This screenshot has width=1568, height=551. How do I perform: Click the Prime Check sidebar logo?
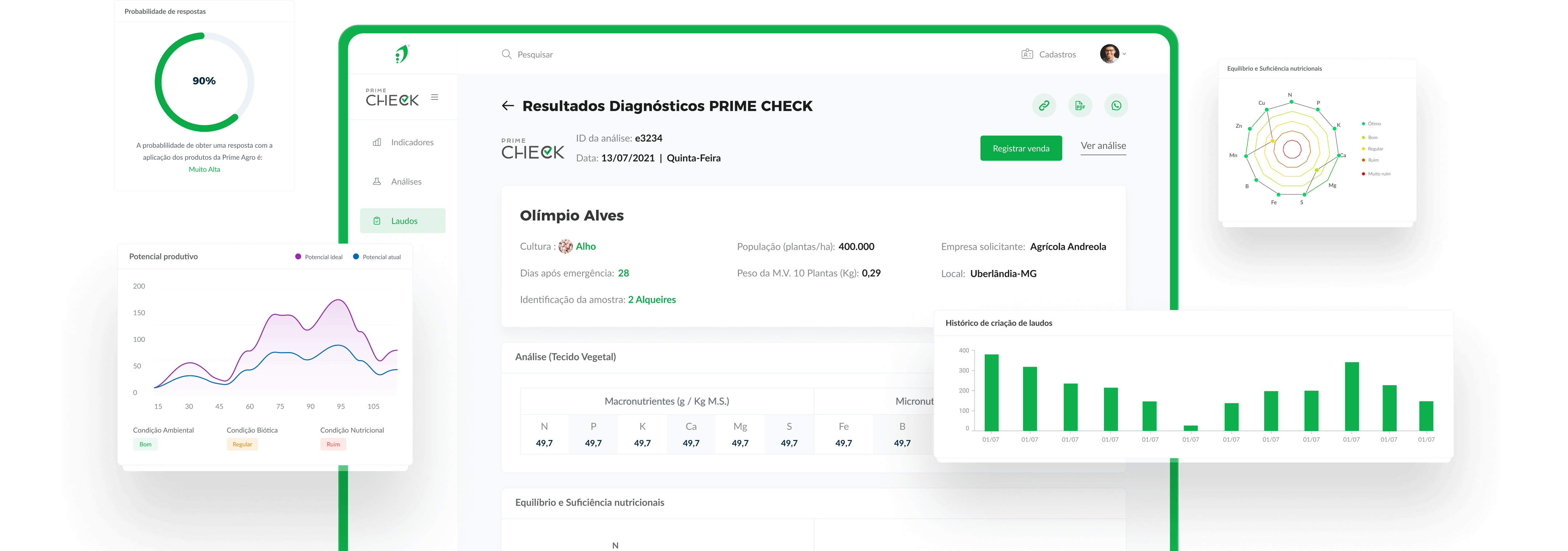[x=392, y=97]
